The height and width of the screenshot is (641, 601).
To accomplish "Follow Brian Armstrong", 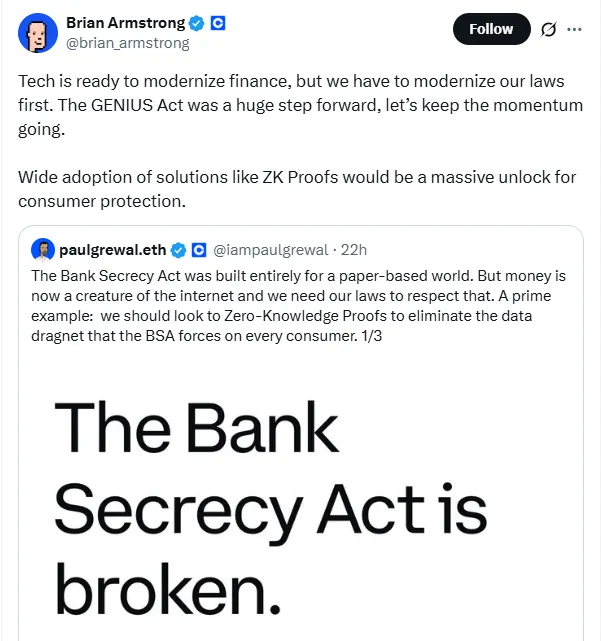I will click(491, 29).
